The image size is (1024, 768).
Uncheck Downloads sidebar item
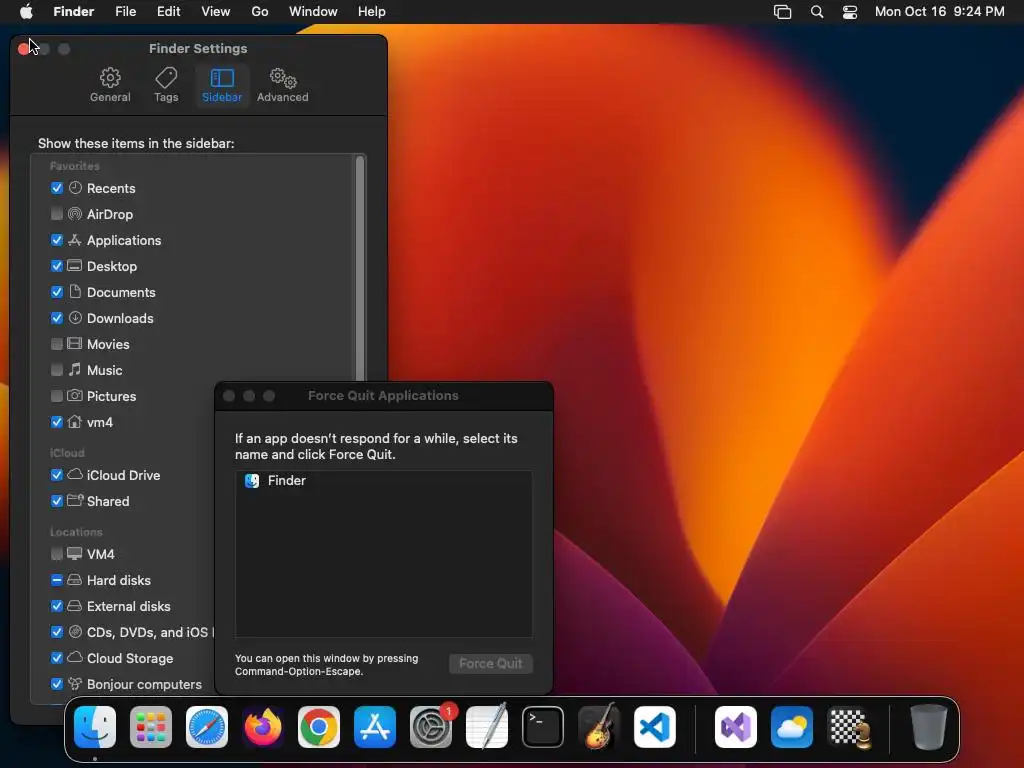coord(57,318)
